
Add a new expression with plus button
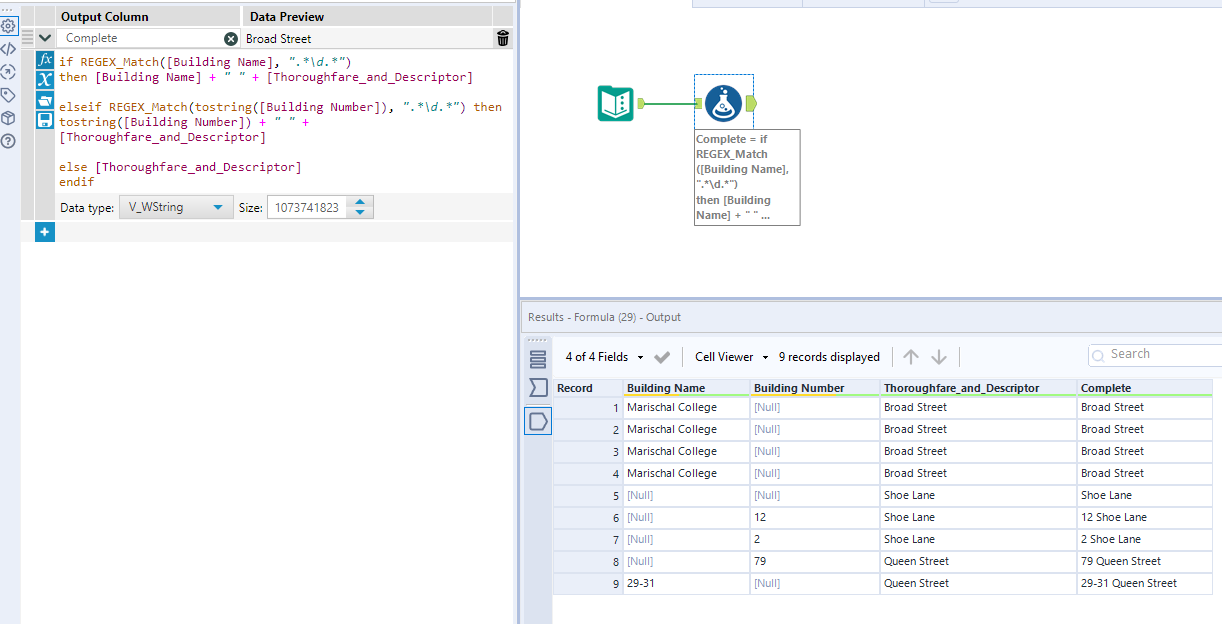(x=44, y=232)
